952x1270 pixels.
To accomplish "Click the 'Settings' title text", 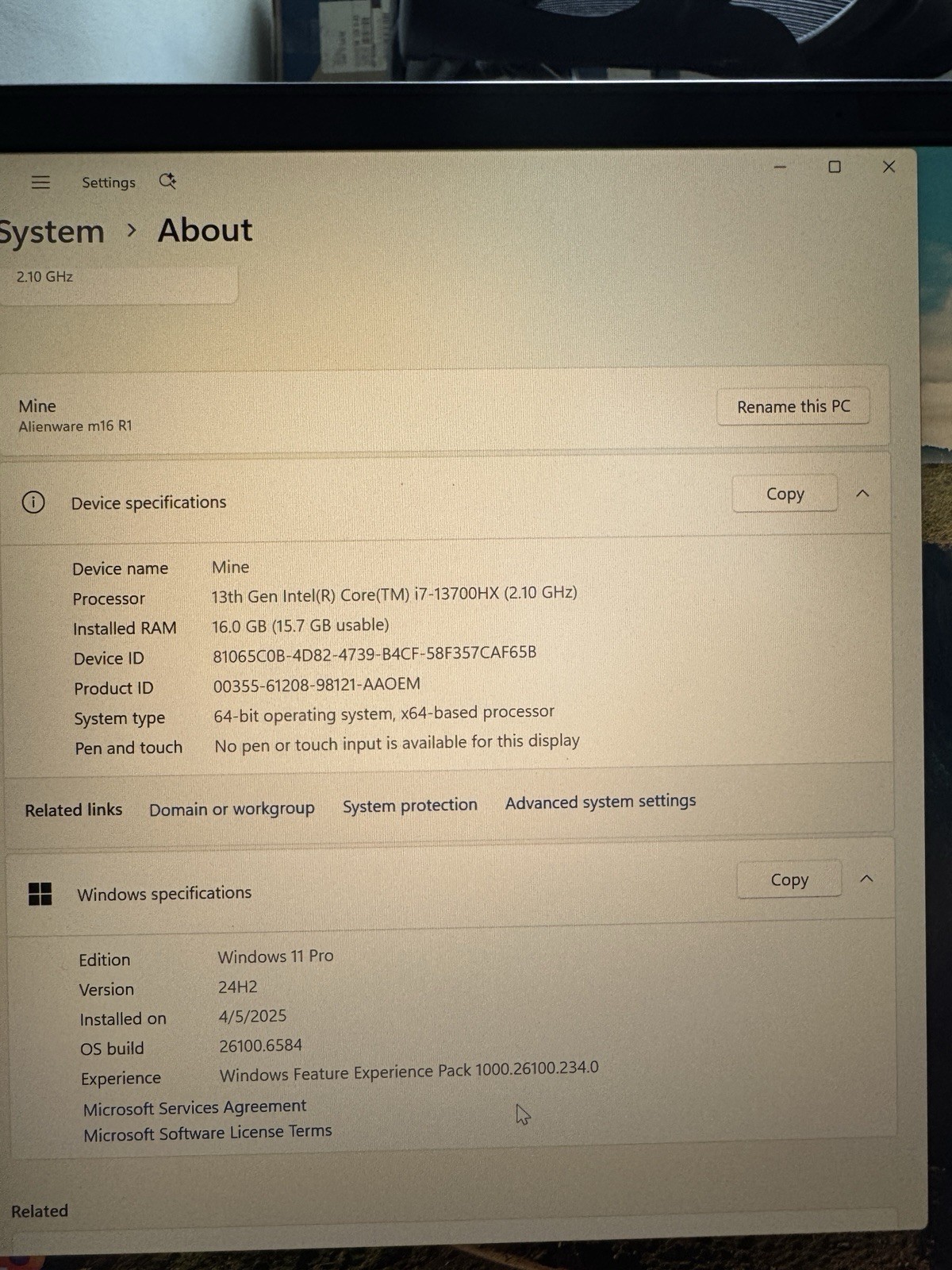I will (x=109, y=183).
